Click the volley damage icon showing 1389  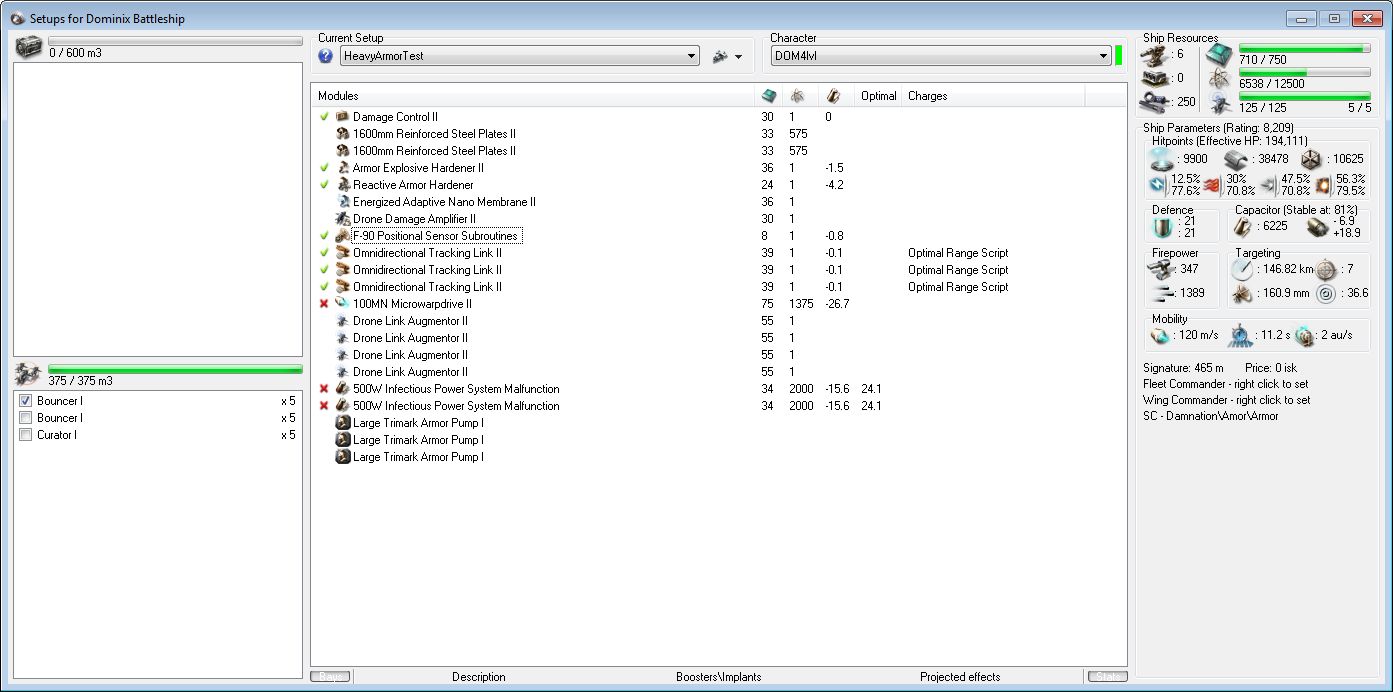[1162, 294]
